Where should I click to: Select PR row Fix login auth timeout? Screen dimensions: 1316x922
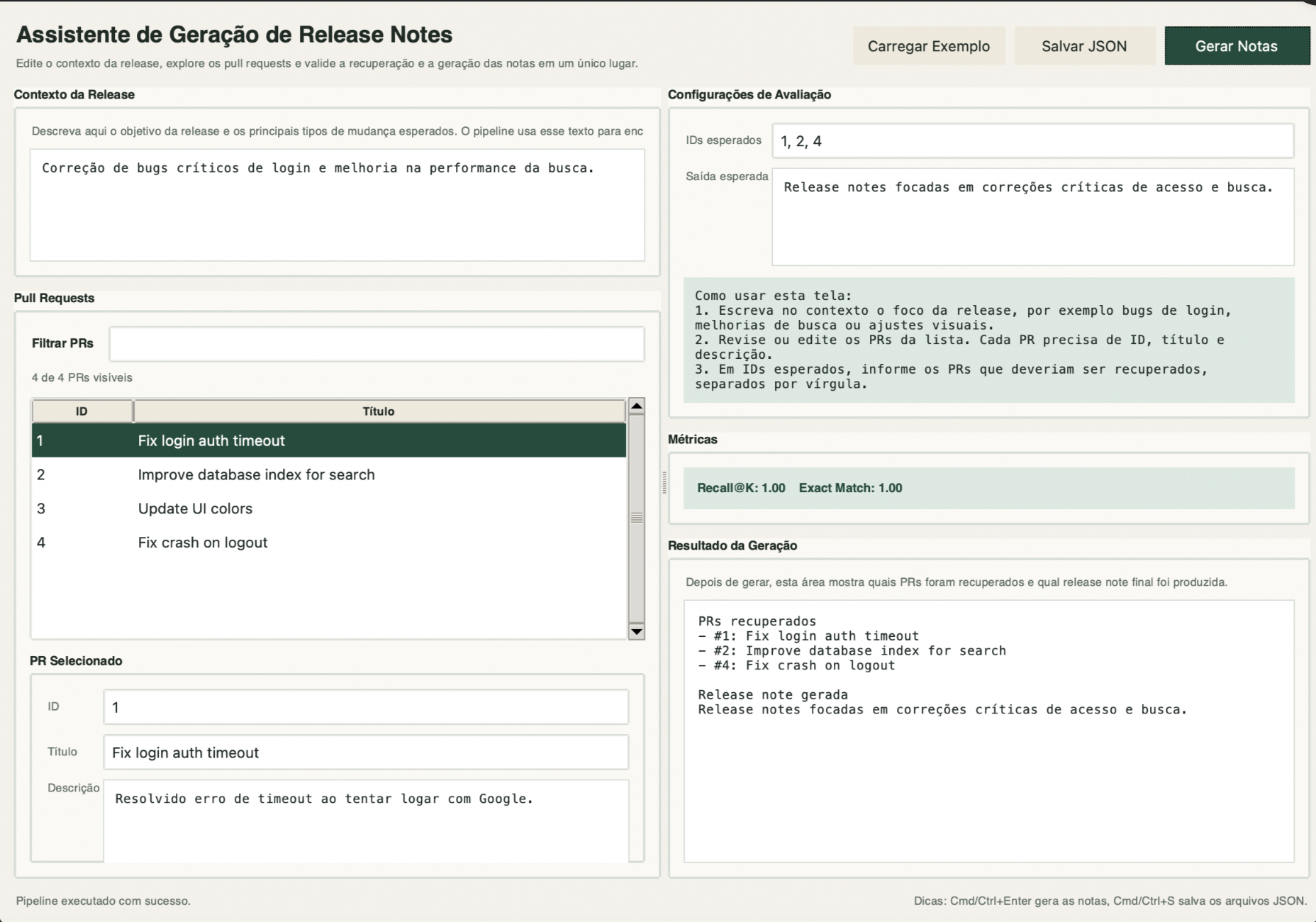point(329,440)
